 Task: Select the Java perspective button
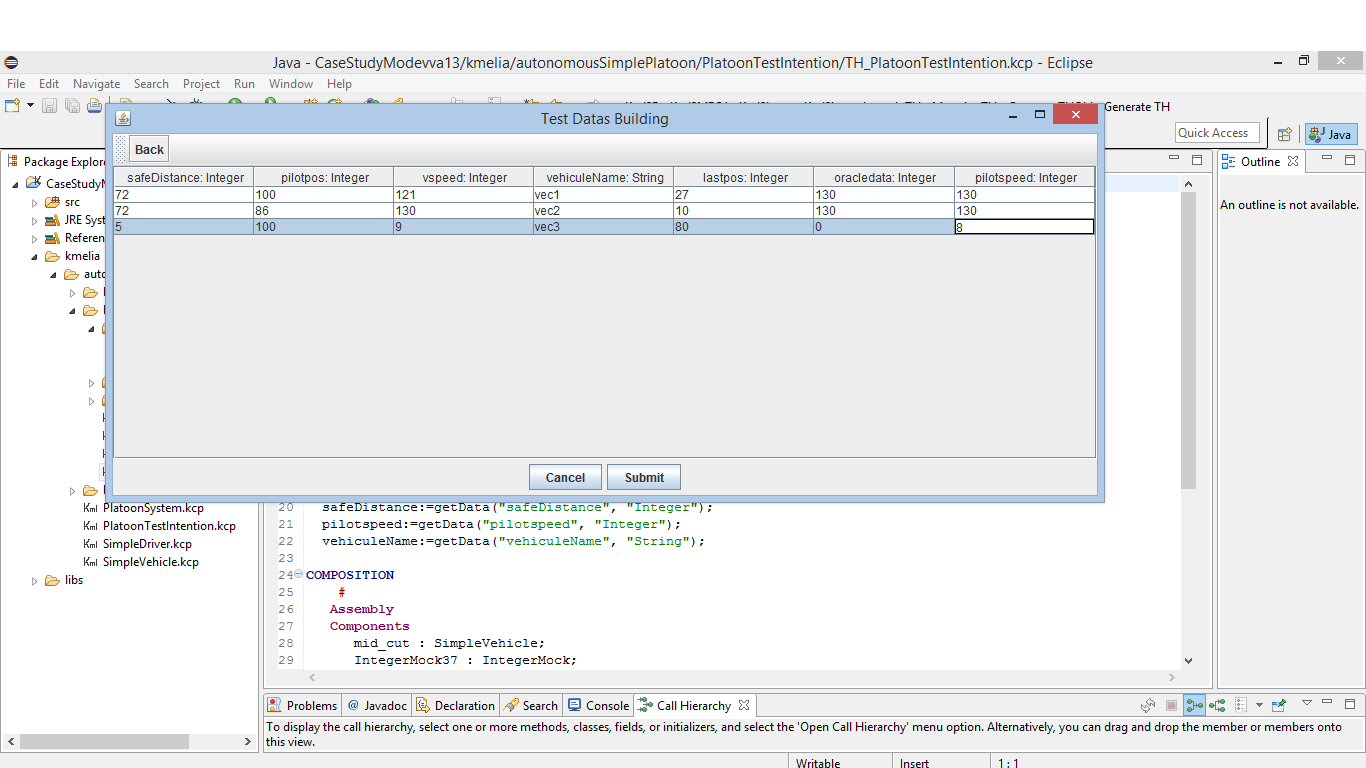(x=1330, y=134)
